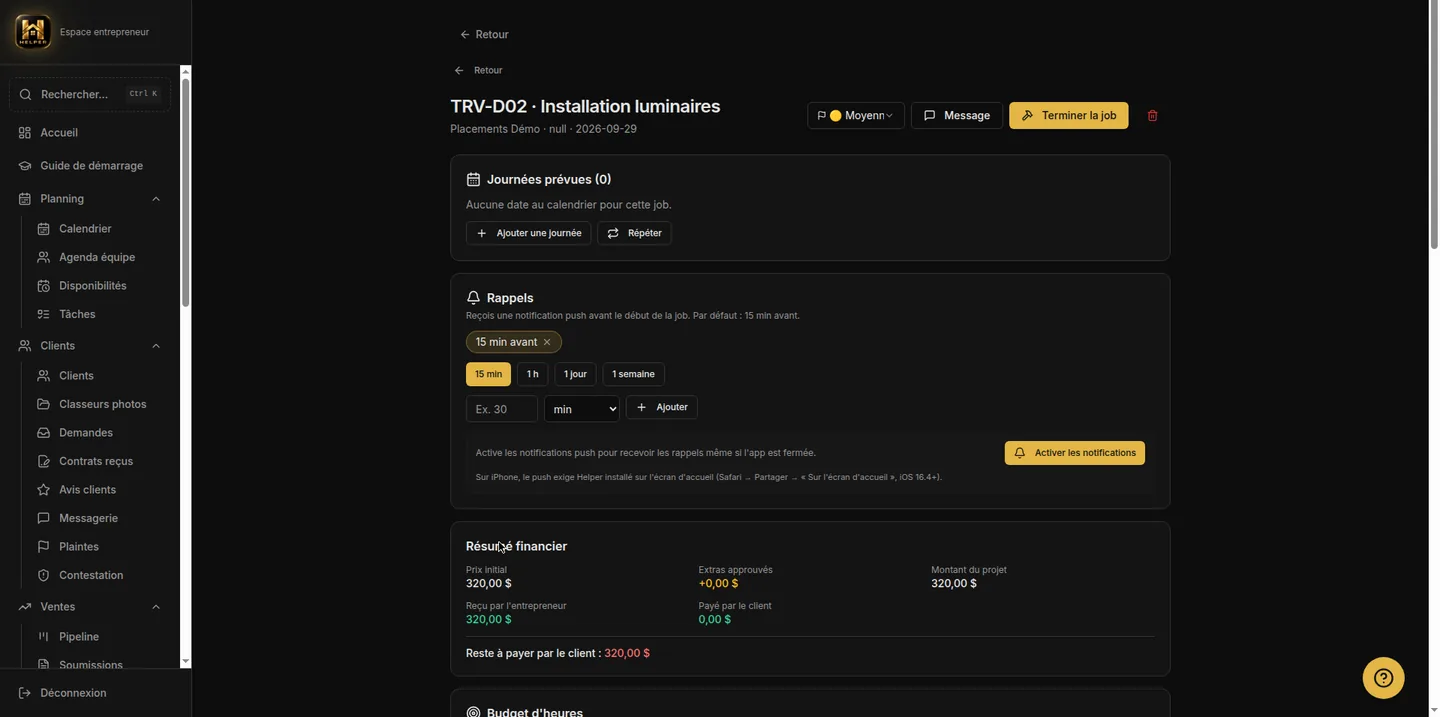This screenshot has height=717, width=1440.
Task: Open the min time unit dropdown
Action: (581, 409)
